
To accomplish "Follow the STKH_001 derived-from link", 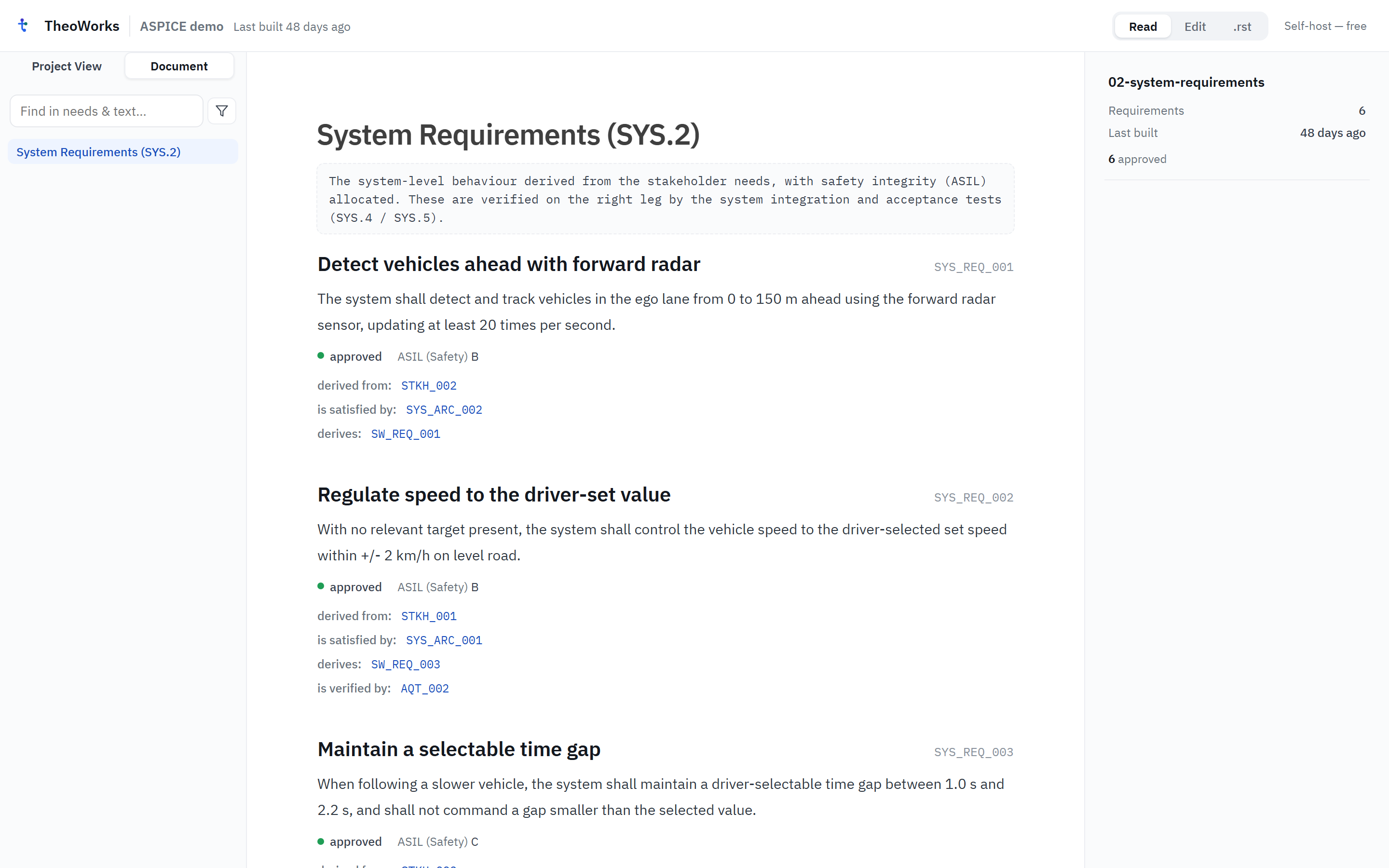I will coord(429,616).
